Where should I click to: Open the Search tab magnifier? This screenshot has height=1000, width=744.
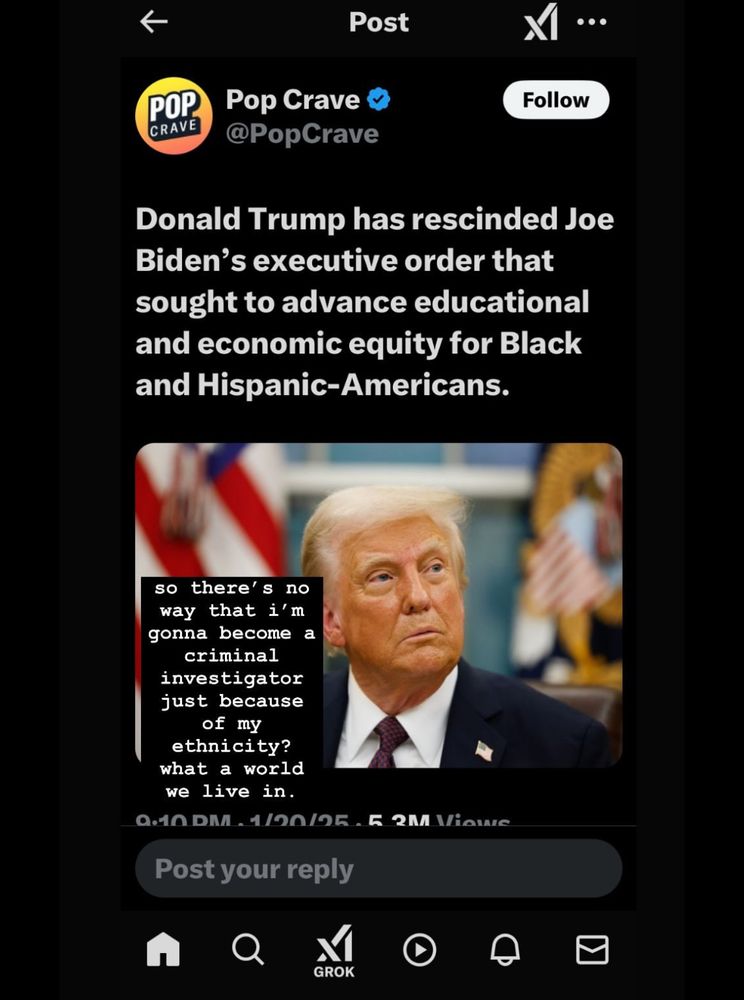[247, 949]
